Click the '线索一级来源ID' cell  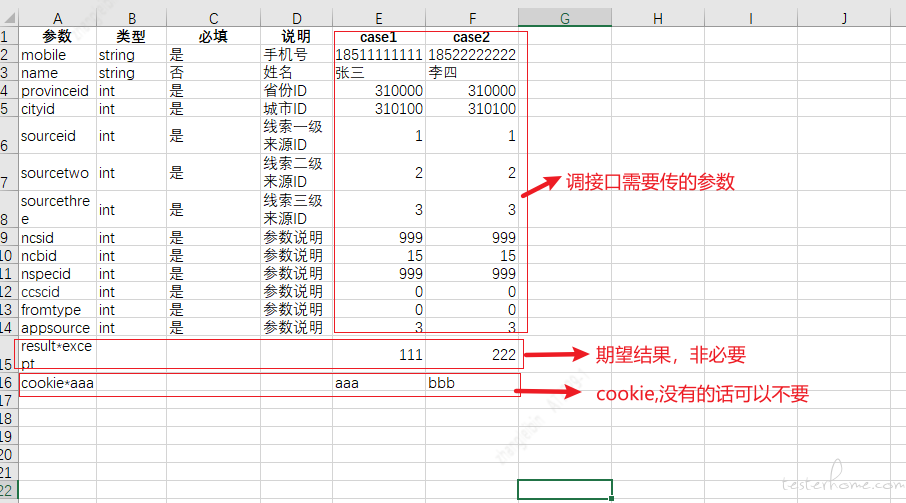point(296,136)
